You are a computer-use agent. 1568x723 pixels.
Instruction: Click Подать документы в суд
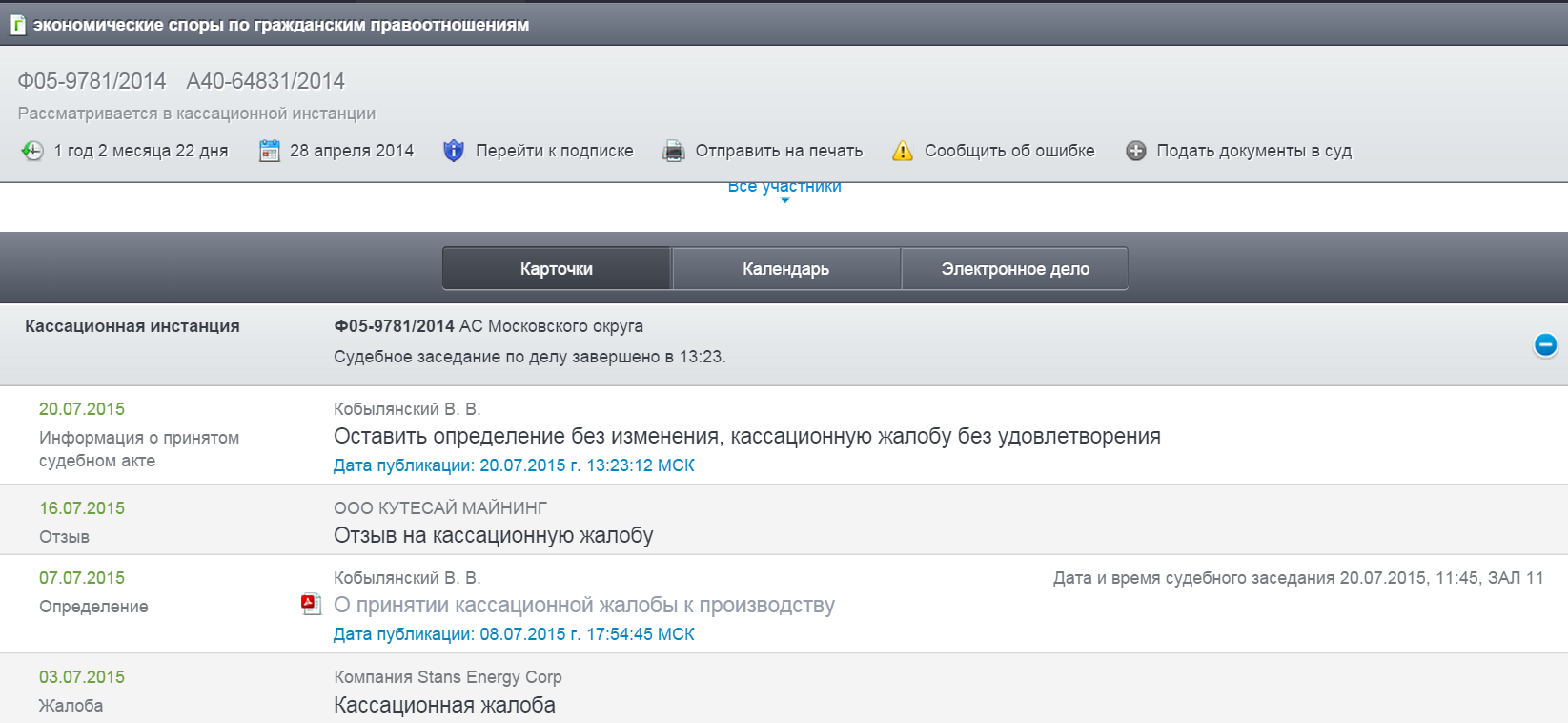click(1253, 151)
